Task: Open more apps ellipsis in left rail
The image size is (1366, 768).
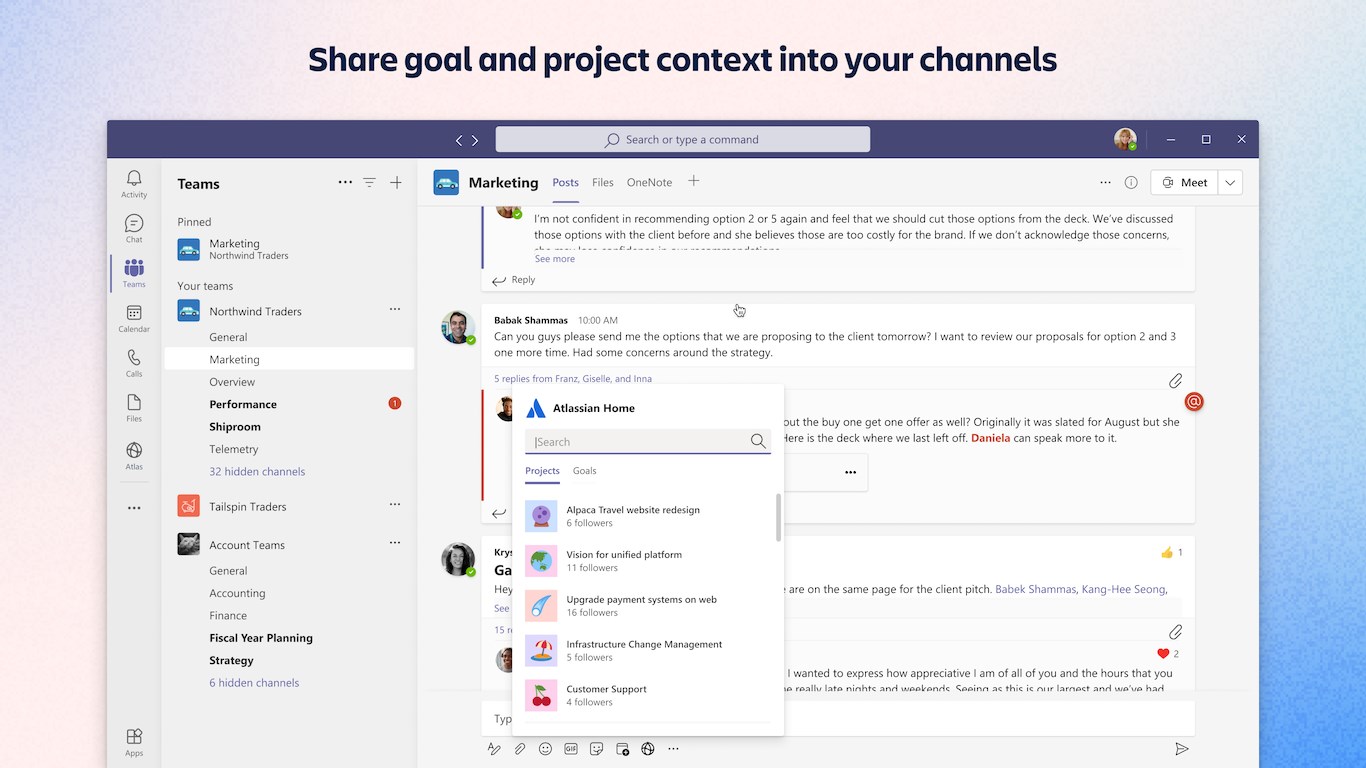Action: pyautogui.click(x=134, y=508)
